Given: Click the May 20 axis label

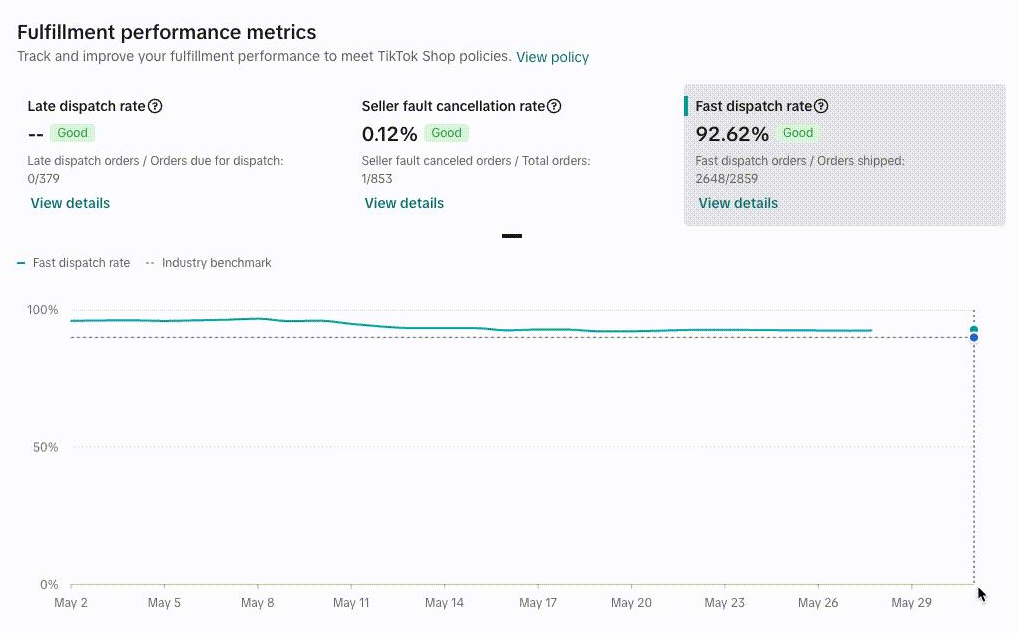Looking at the screenshot, I should tap(631, 603).
